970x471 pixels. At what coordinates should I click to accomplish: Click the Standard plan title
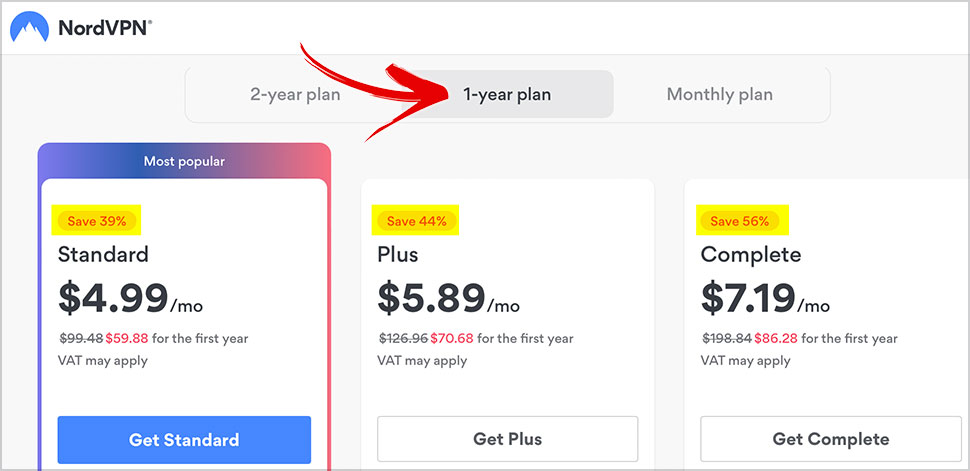point(103,255)
